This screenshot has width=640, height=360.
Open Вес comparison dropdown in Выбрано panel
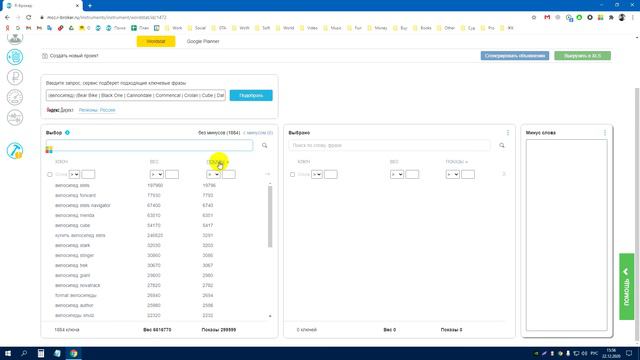coord(397,175)
